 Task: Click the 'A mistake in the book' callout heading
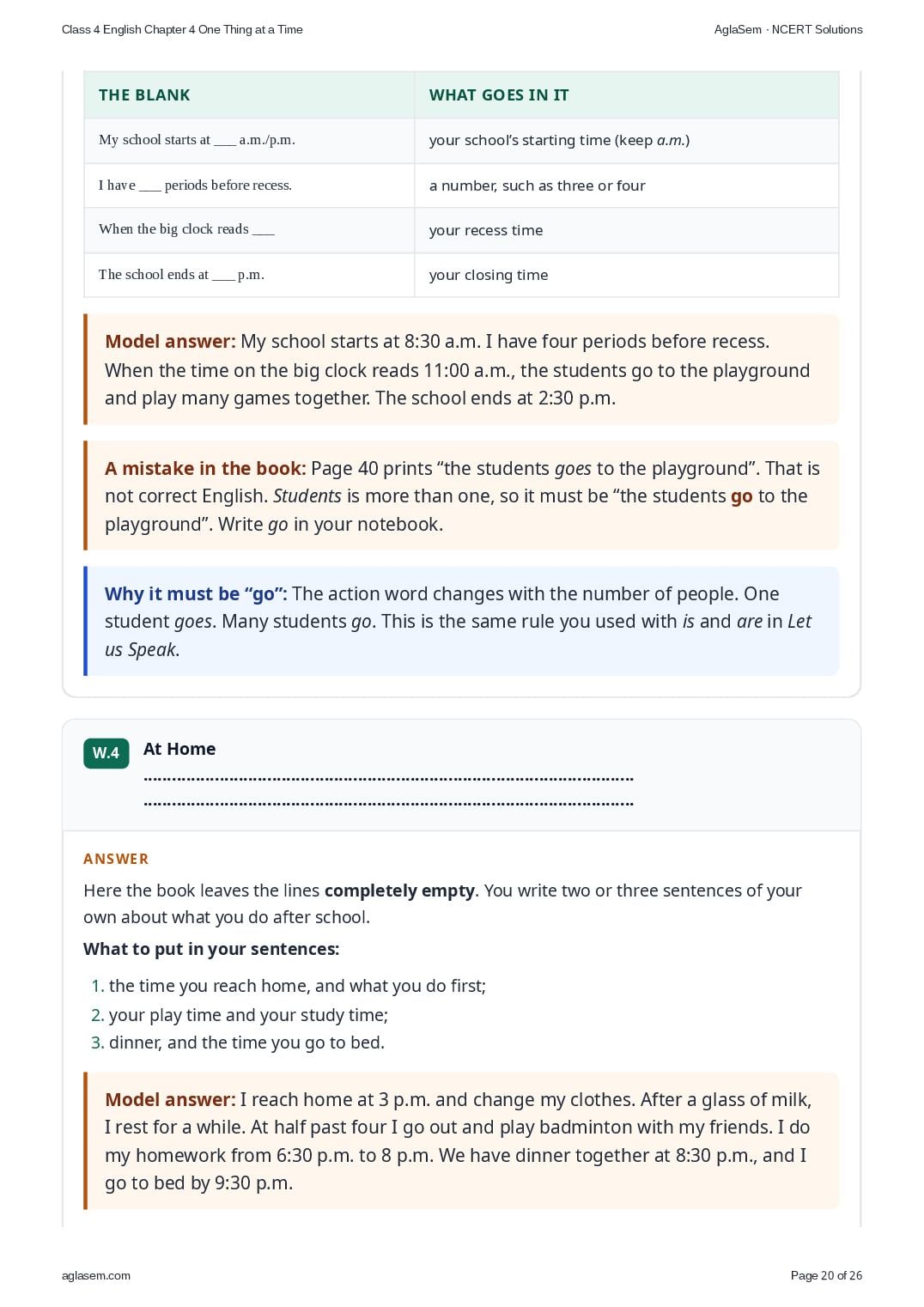point(205,468)
